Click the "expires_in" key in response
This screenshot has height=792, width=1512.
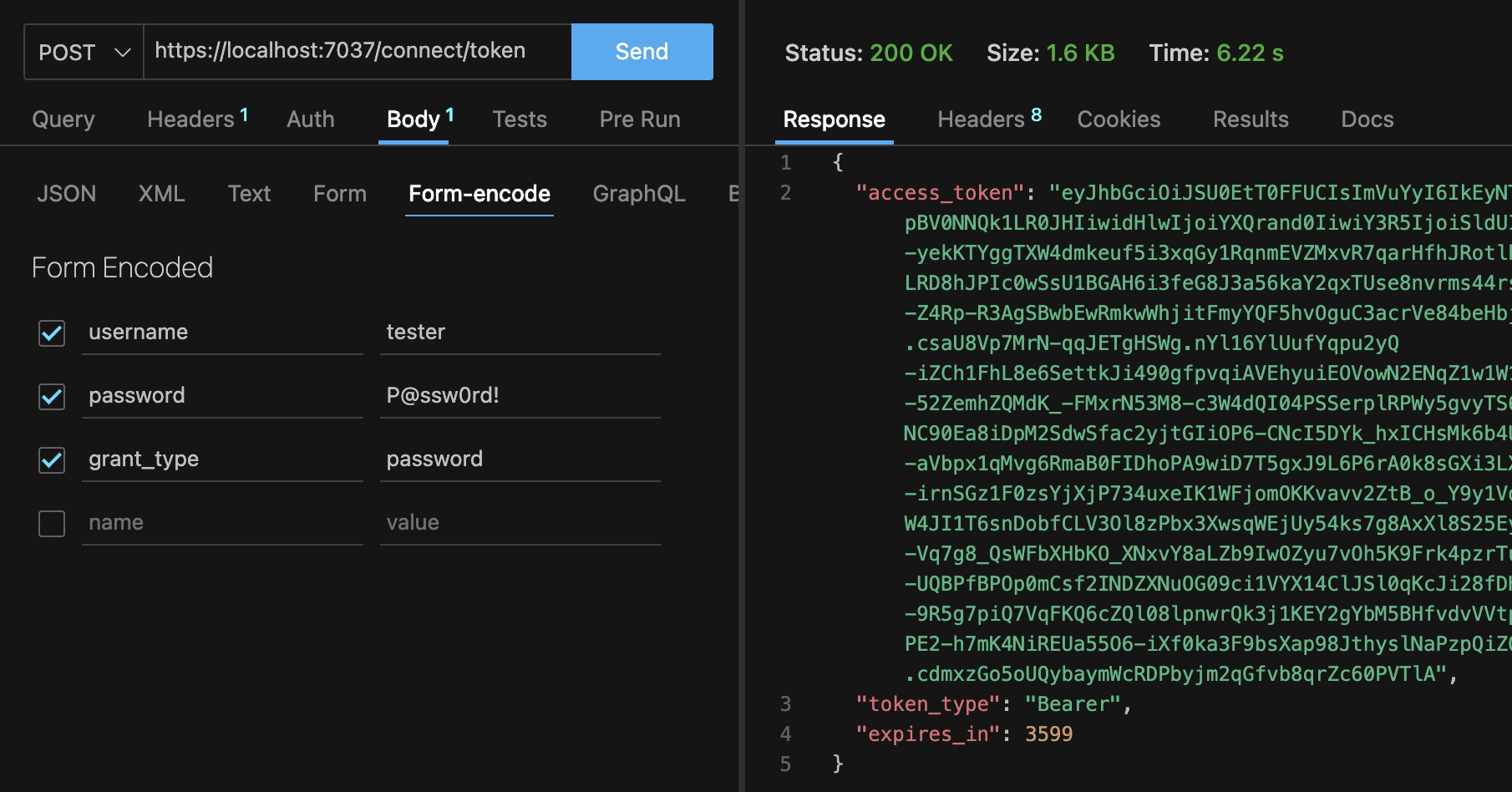point(928,734)
